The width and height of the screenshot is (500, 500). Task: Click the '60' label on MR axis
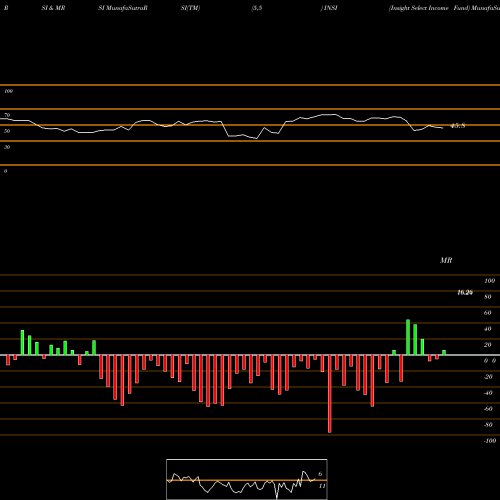coord(488,313)
